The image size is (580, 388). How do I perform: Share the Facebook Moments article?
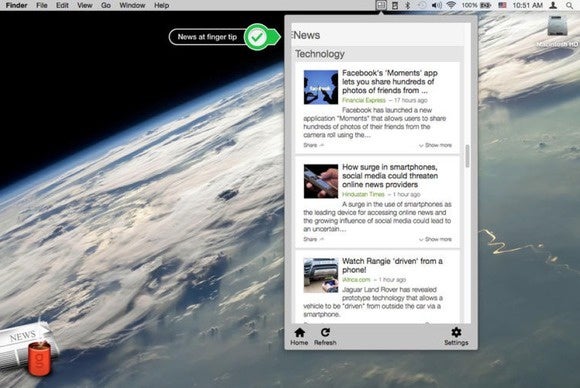click(x=314, y=145)
